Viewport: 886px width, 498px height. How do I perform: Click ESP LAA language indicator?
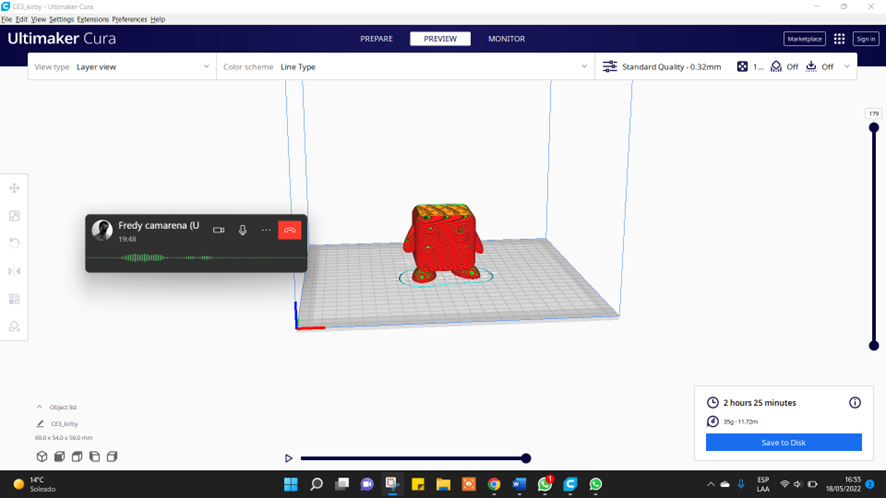(763, 484)
